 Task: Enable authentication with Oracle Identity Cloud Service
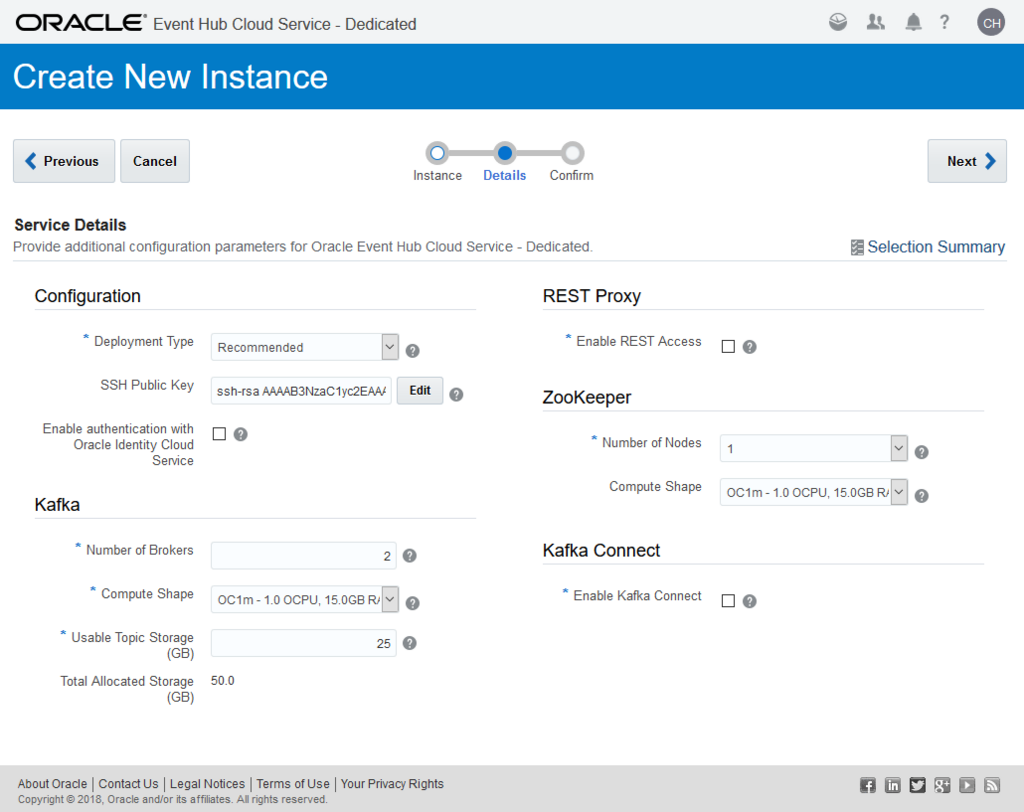[219, 434]
